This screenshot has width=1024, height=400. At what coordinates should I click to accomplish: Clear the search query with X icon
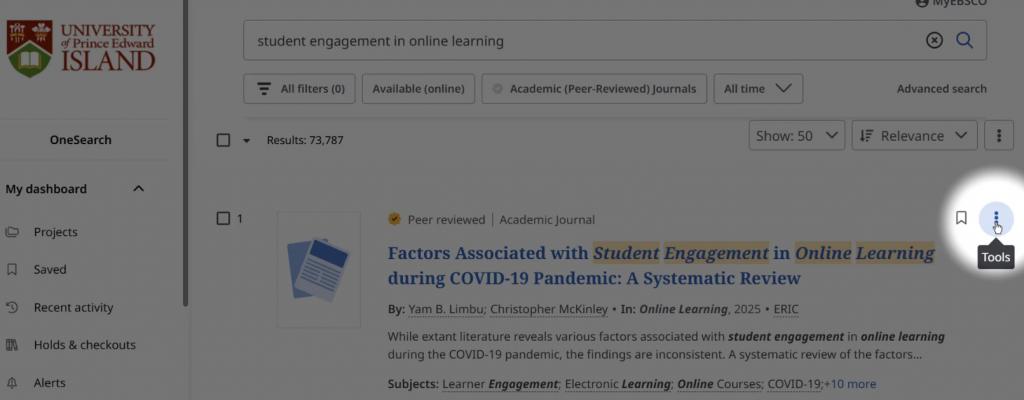[x=934, y=41]
